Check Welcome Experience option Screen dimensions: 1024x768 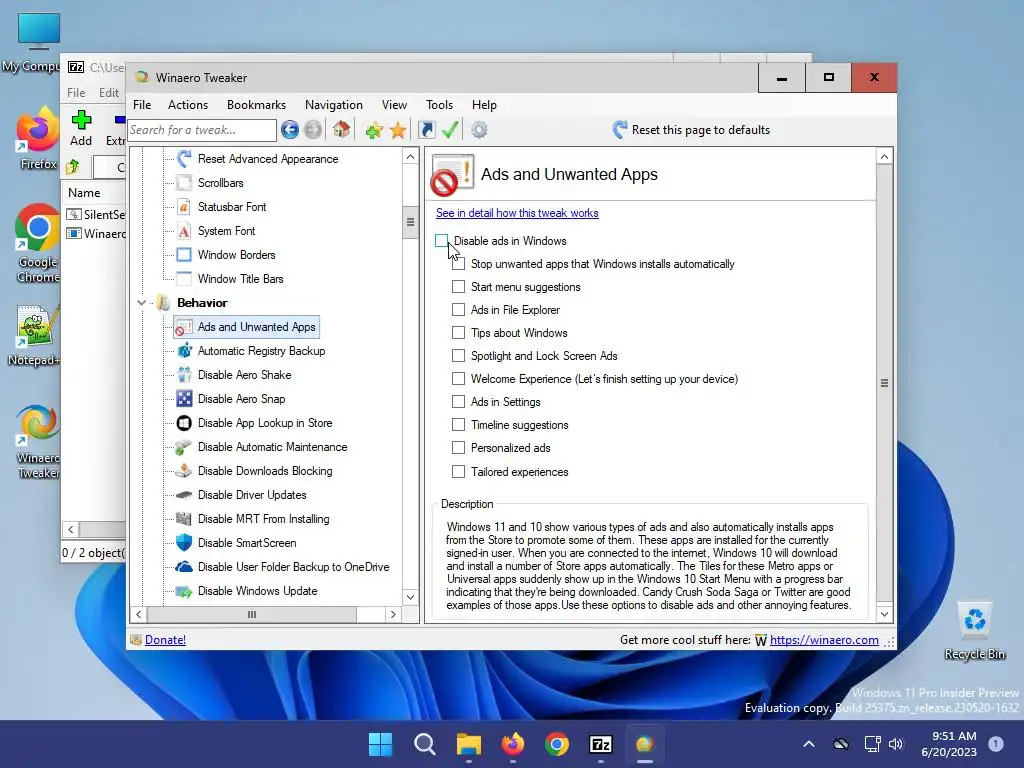tap(458, 379)
